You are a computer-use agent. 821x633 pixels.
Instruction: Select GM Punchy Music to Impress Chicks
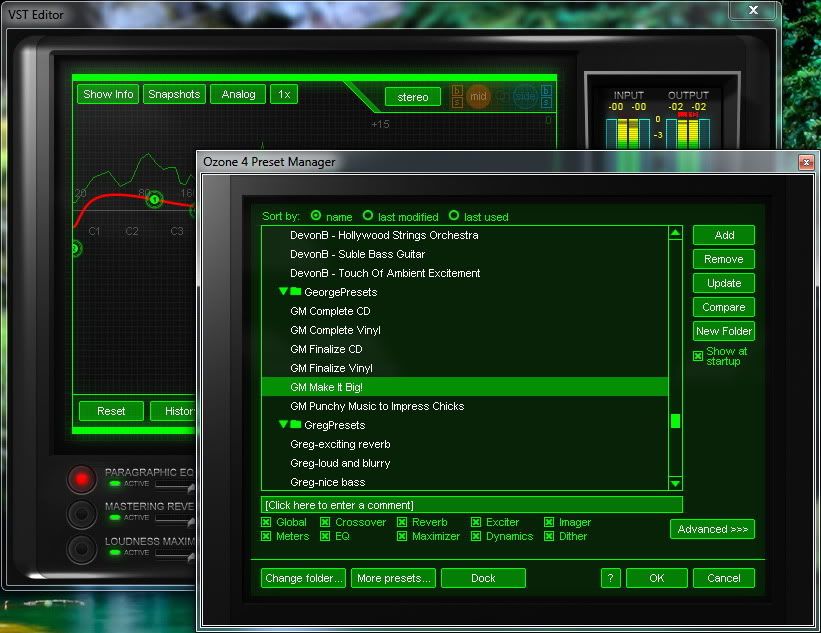point(465,406)
